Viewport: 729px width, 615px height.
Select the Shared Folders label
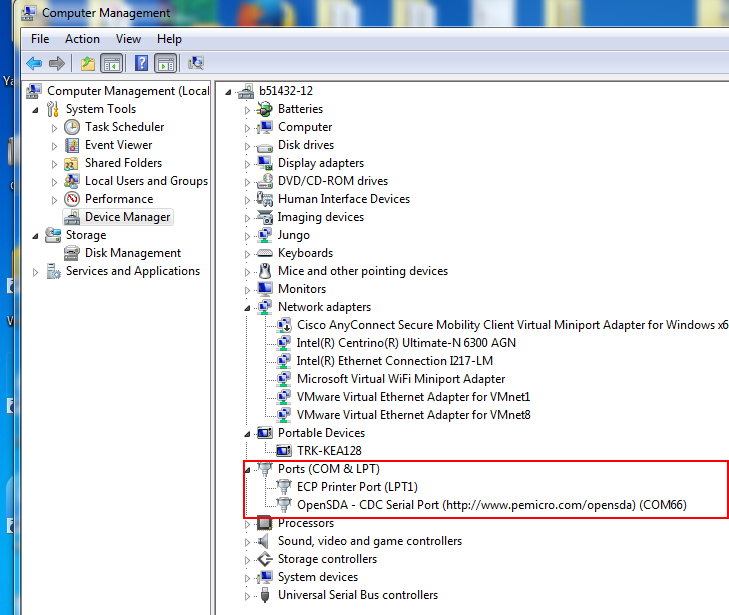tap(123, 163)
